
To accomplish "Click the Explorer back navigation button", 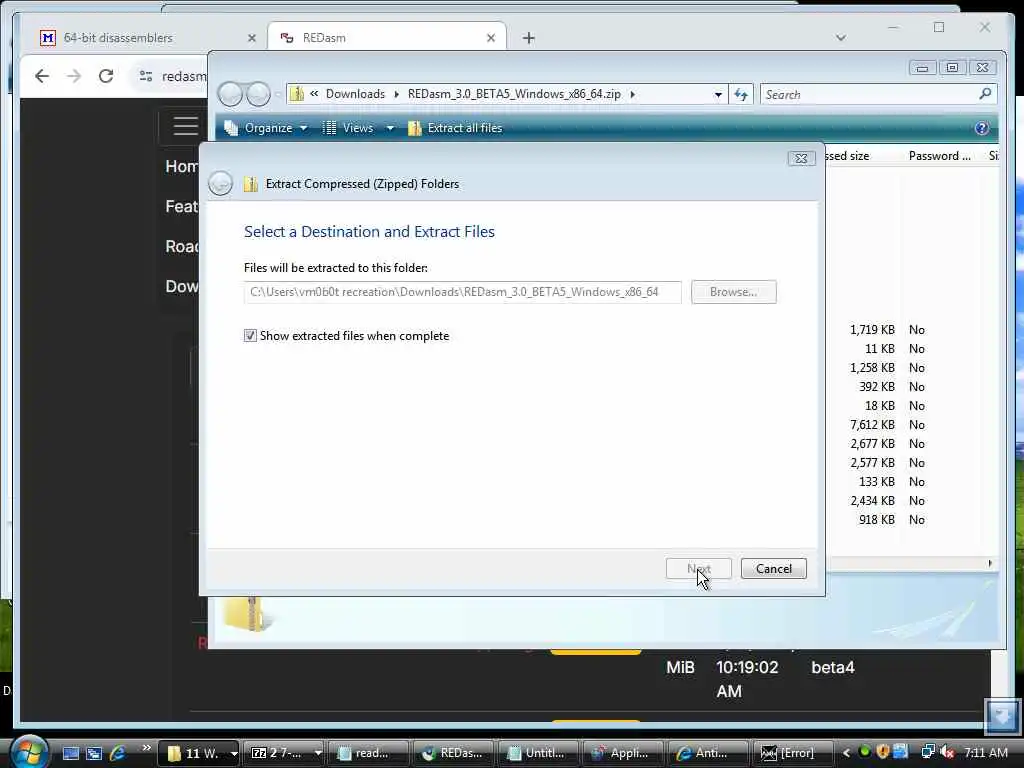I will [x=230, y=94].
